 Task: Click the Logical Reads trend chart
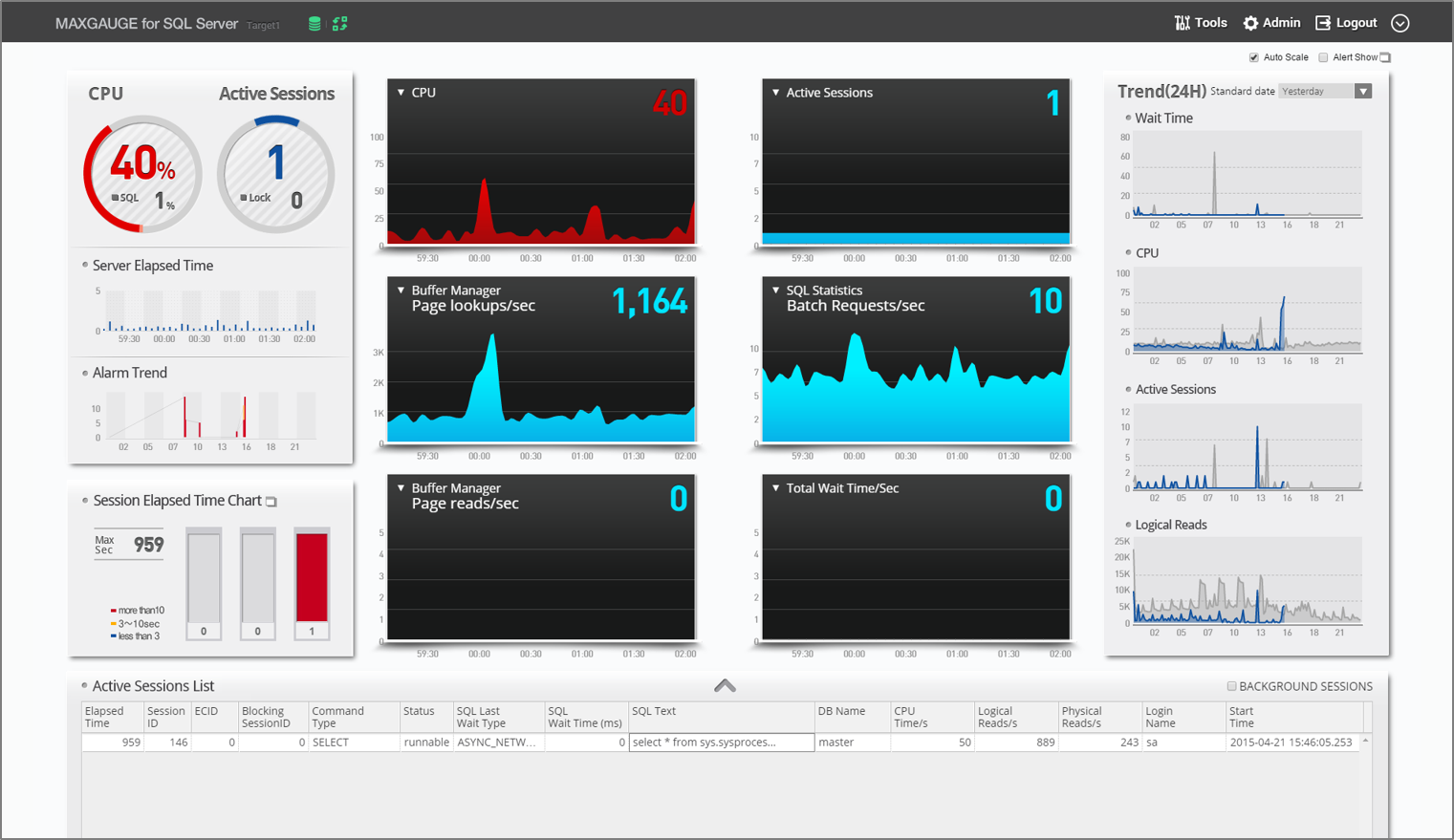1247,581
